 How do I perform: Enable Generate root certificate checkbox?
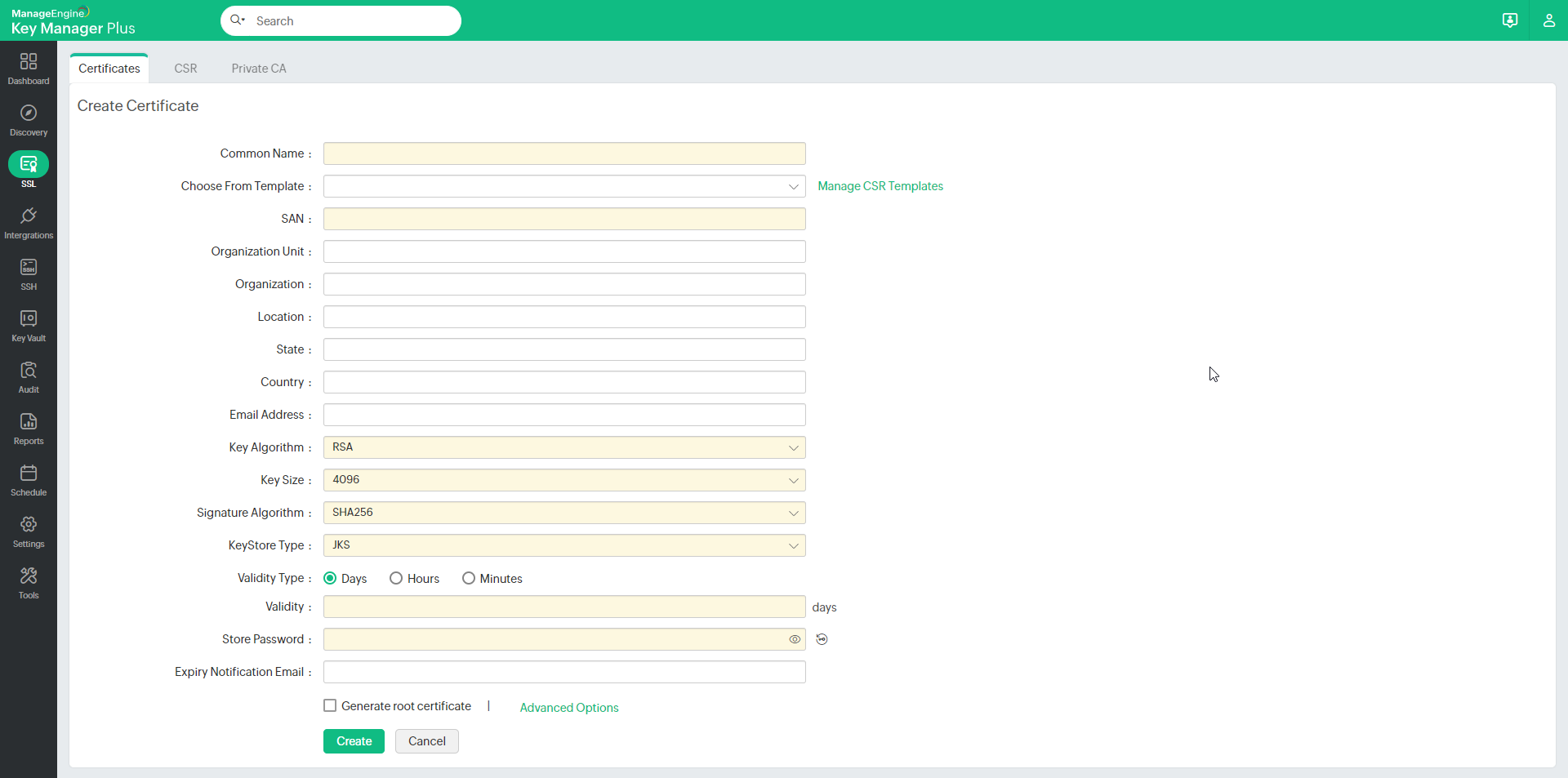(330, 705)
